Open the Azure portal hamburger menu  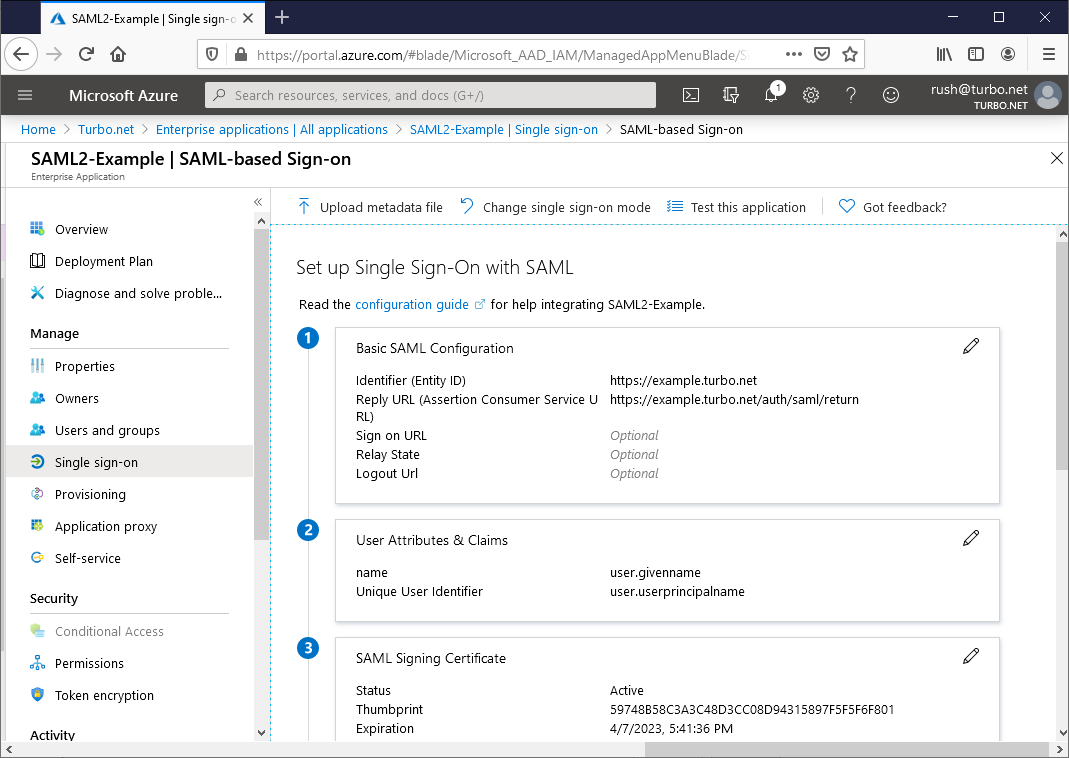click(25, 95)
